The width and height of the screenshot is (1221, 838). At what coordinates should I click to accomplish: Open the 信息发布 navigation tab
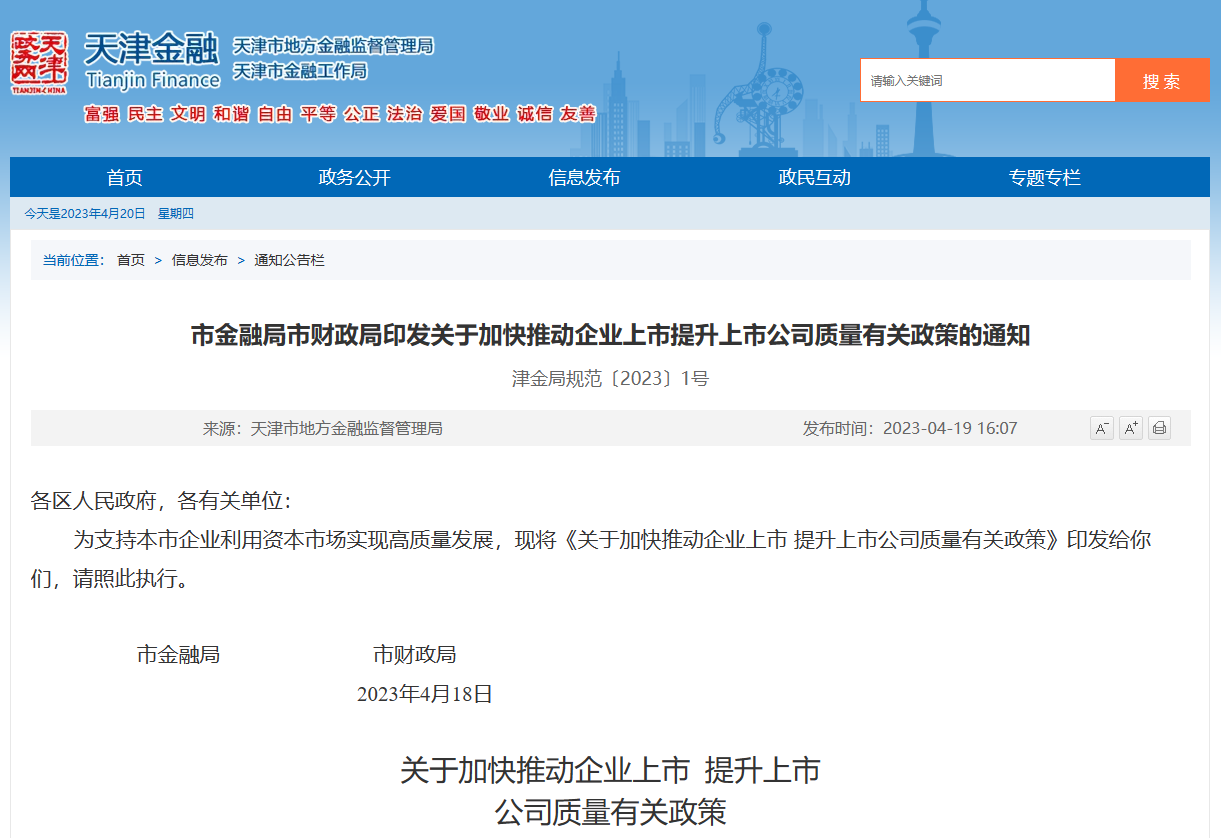point(585,177)
